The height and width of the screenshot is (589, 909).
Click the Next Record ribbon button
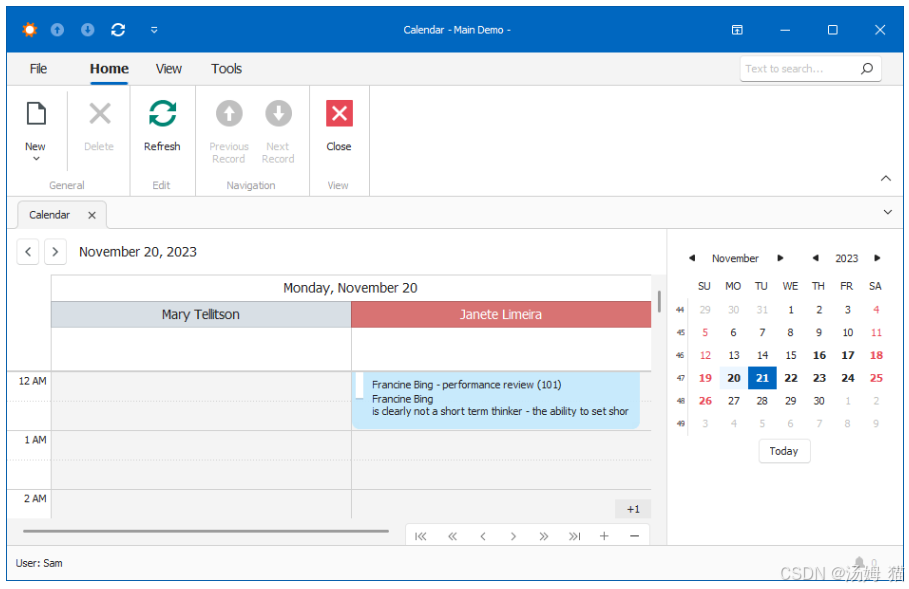pyautogui.click(x=278, y=132)
